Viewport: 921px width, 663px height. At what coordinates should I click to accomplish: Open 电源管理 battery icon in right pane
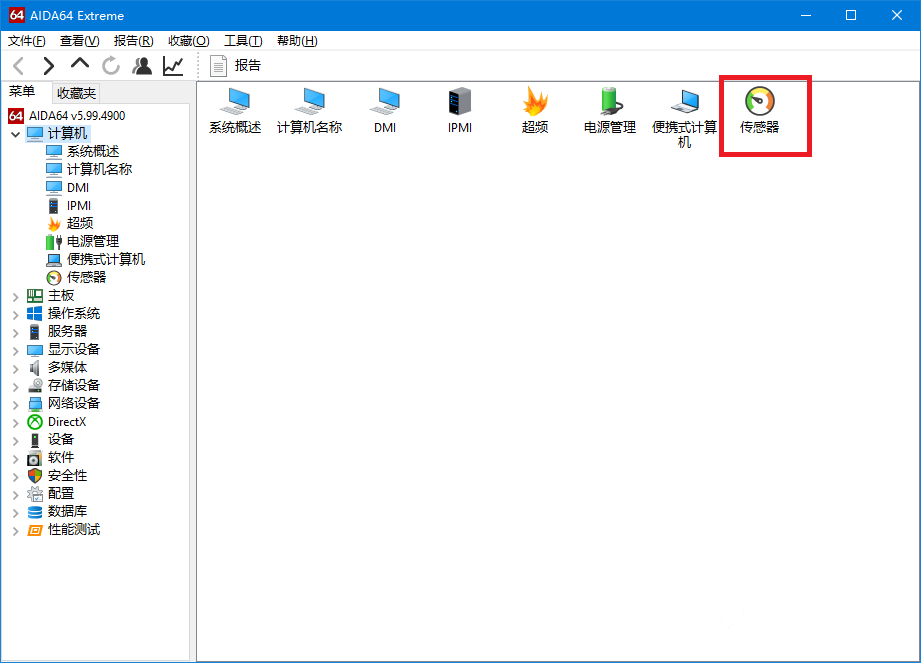point(610,110)
